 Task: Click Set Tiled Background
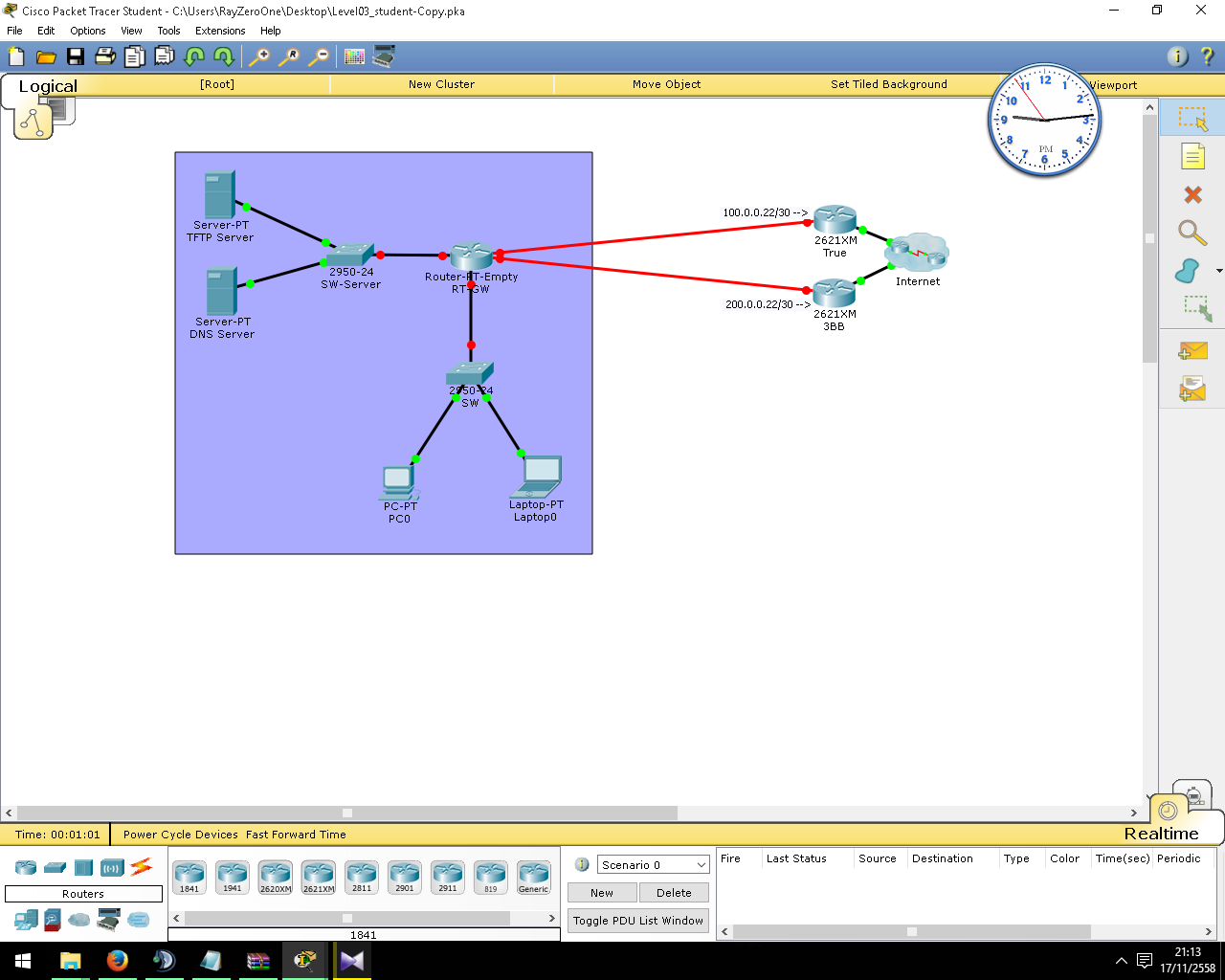[889, 84]
